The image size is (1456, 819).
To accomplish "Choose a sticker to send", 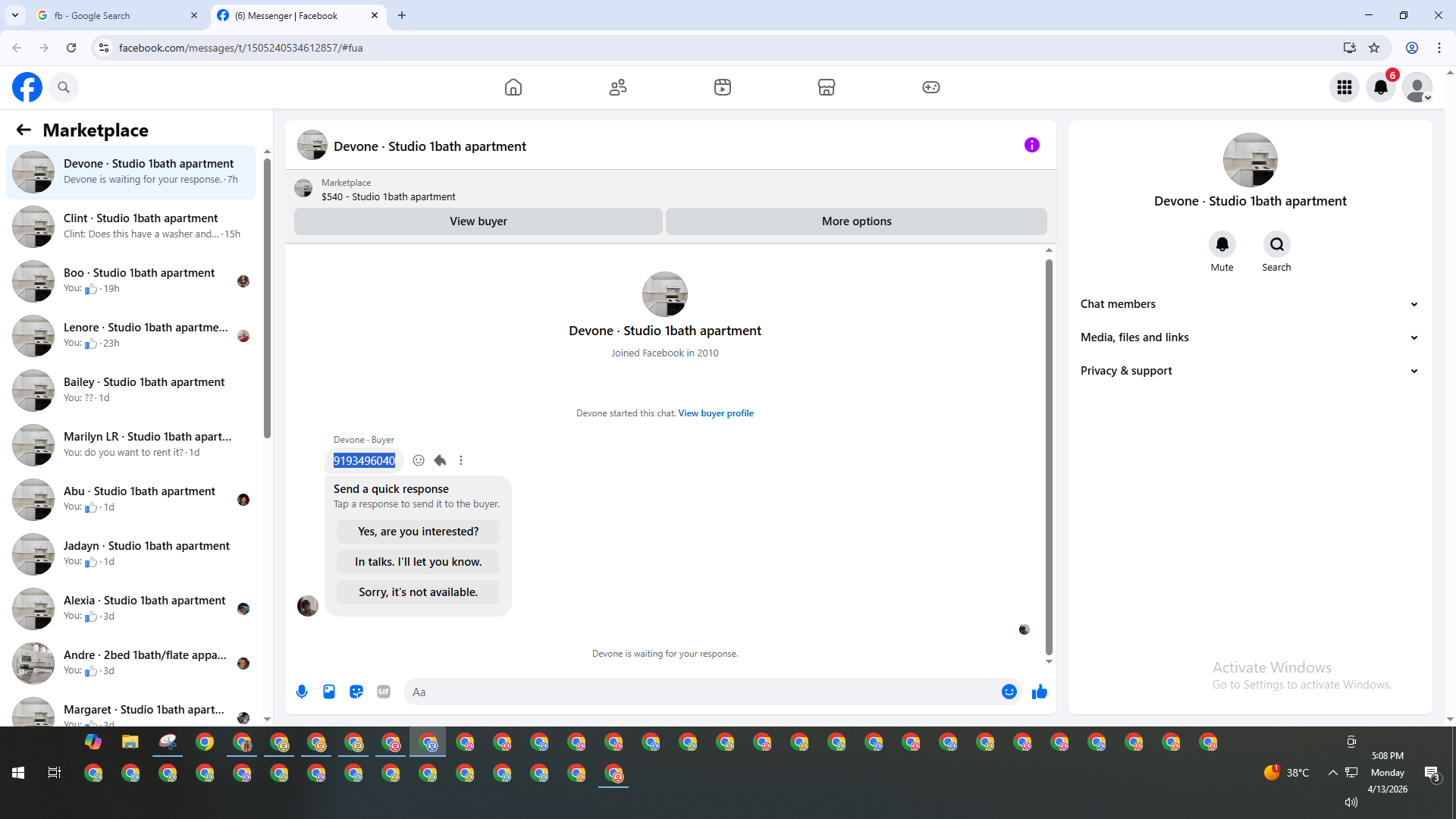I will (x=356, y=692).
